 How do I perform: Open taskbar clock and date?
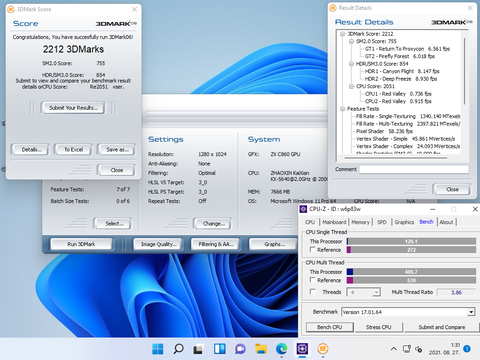(444, 349)
